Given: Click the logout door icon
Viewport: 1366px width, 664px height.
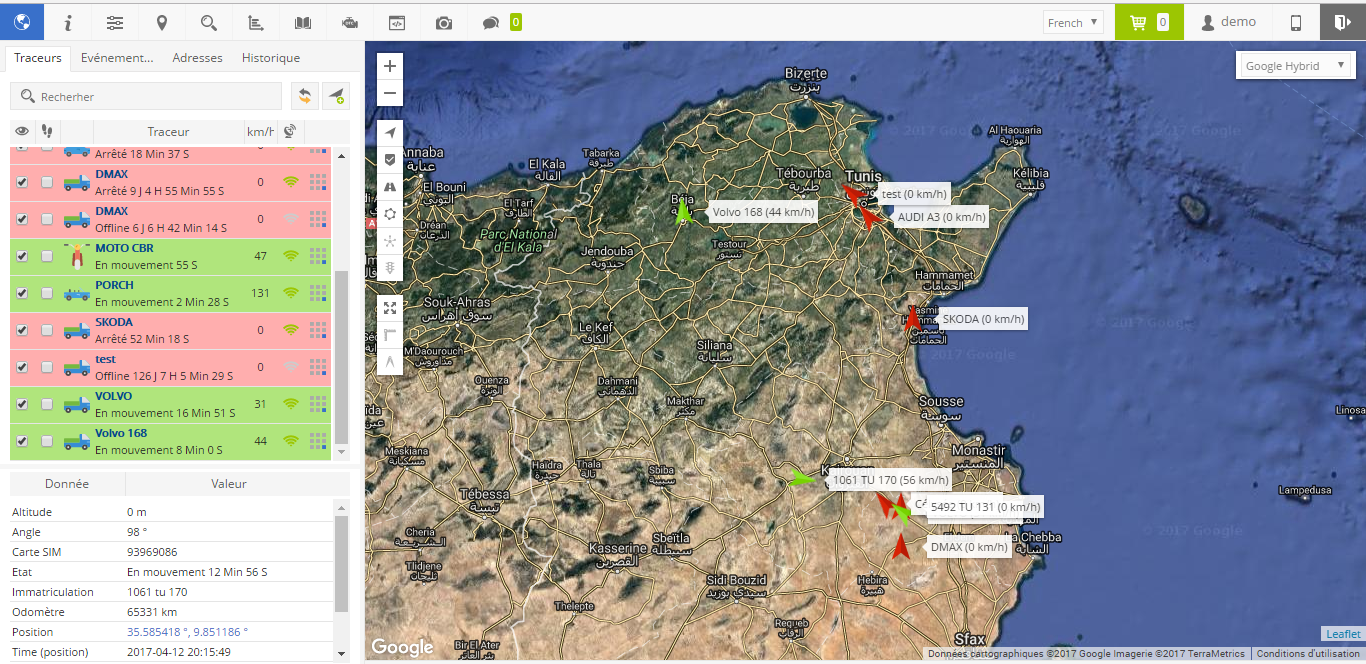Looking at the screenshot, I should click(x=1342, y=22).
